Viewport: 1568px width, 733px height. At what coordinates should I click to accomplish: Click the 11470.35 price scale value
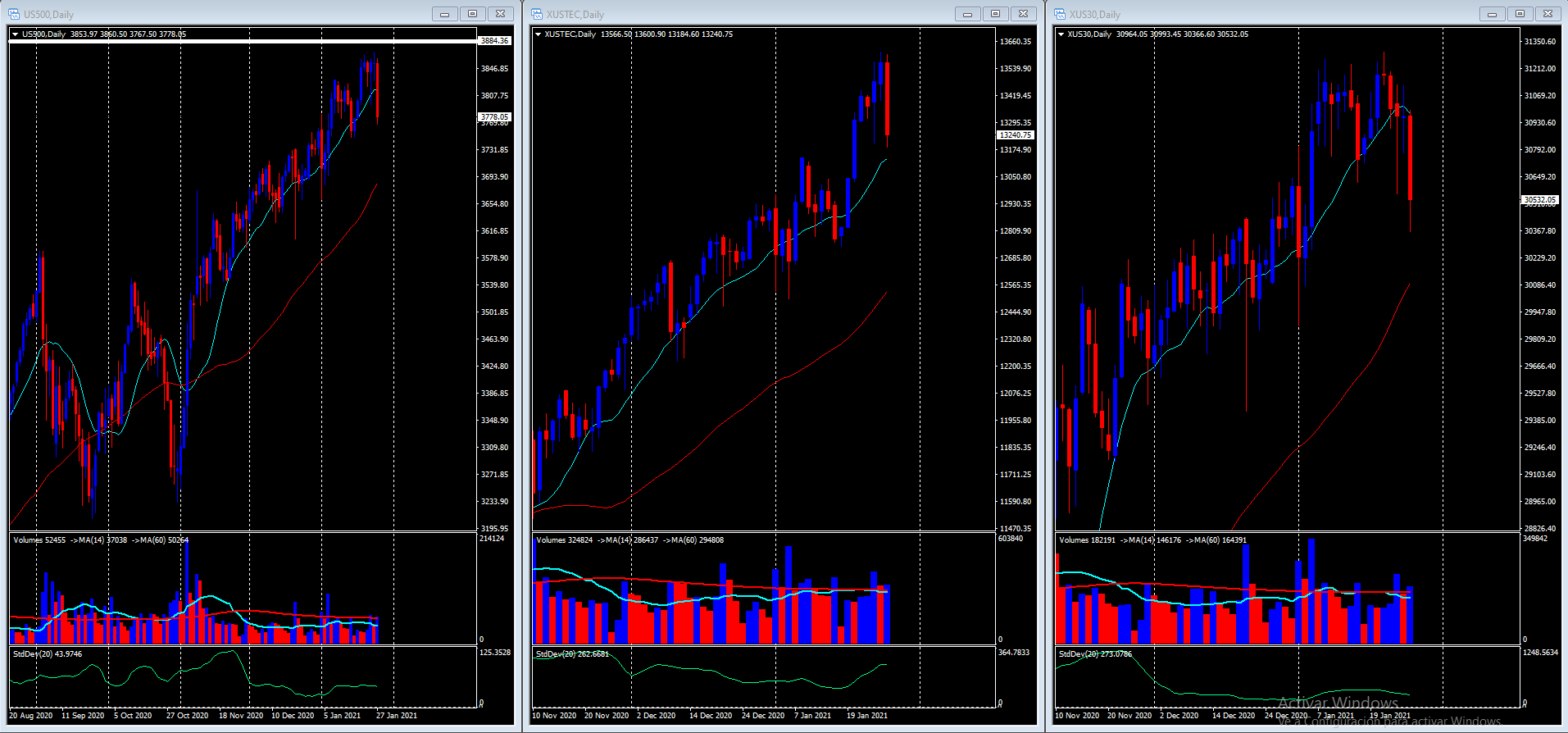1016,529
